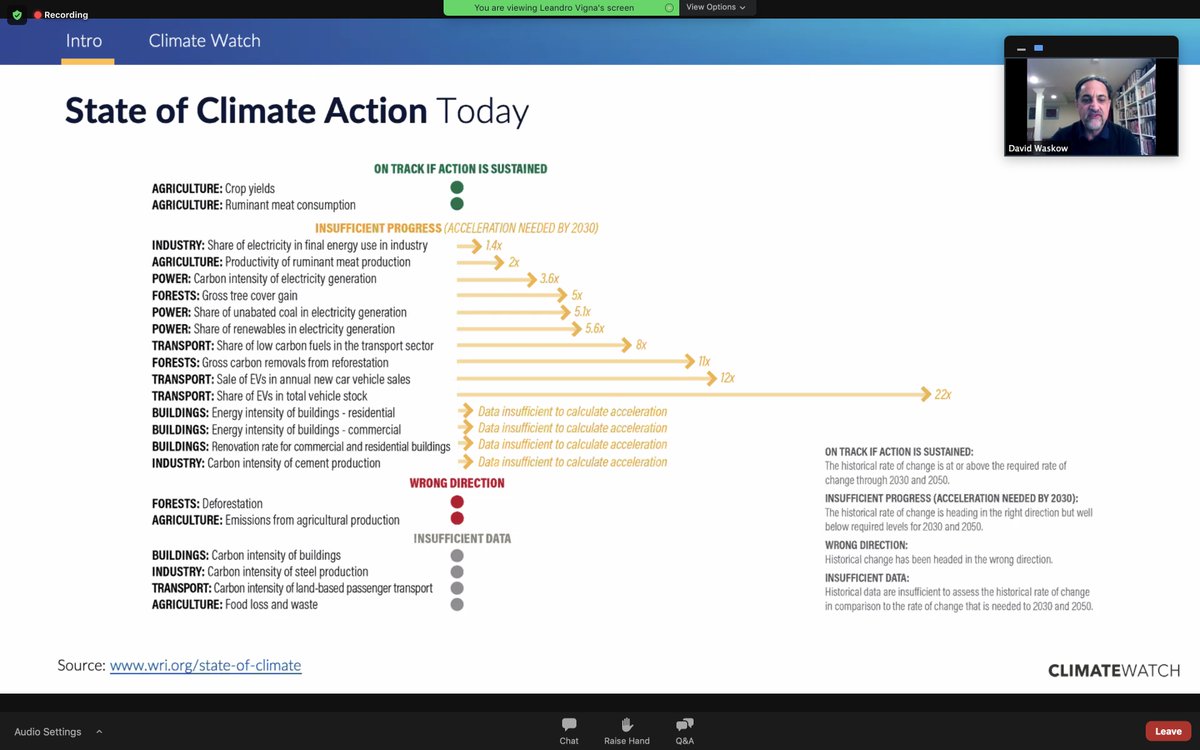The height and width of the screenshot is (750, 1200).
Task: Click the gray dot beside Food loss and waste
Action: point(457,605)
